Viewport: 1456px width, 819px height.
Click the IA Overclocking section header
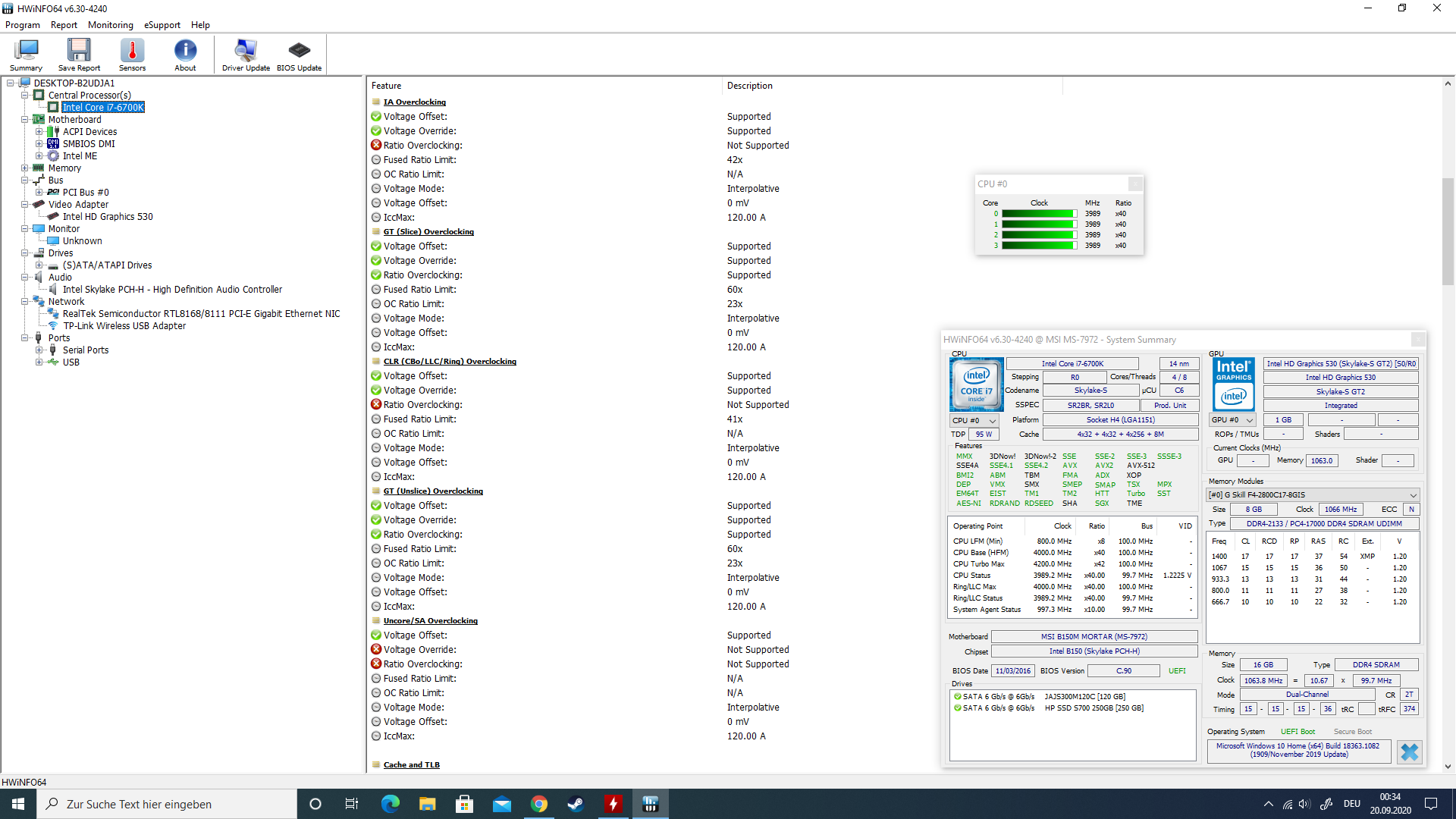click(x=415, y=101)
